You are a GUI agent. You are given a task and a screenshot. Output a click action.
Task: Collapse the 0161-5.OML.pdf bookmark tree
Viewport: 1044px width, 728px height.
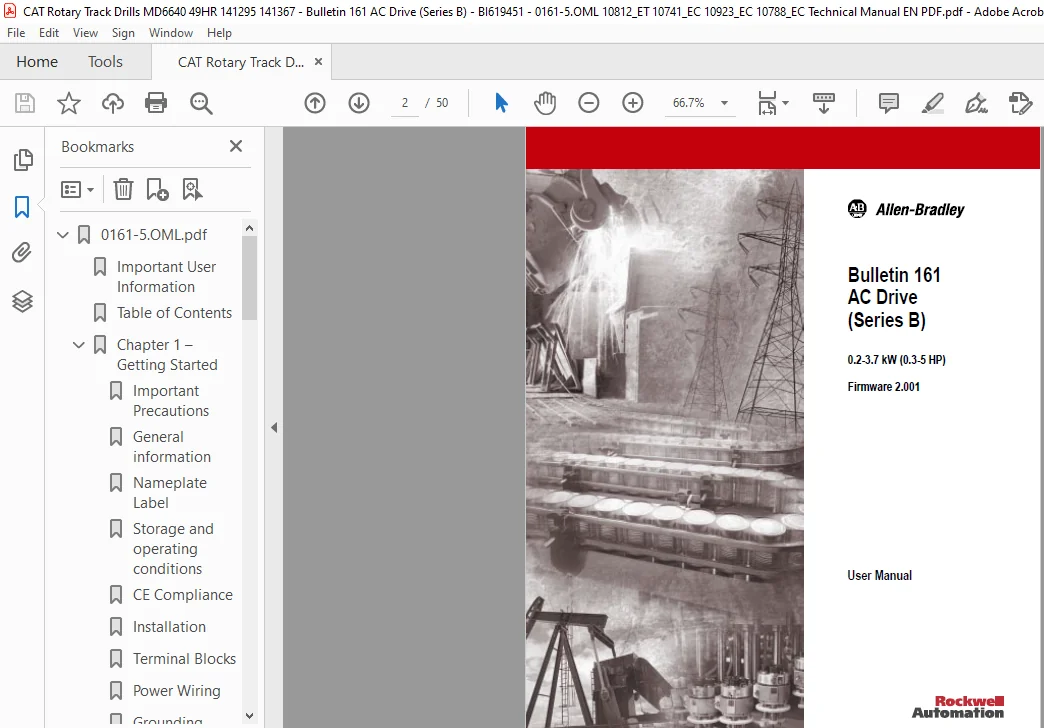point(63,234)
